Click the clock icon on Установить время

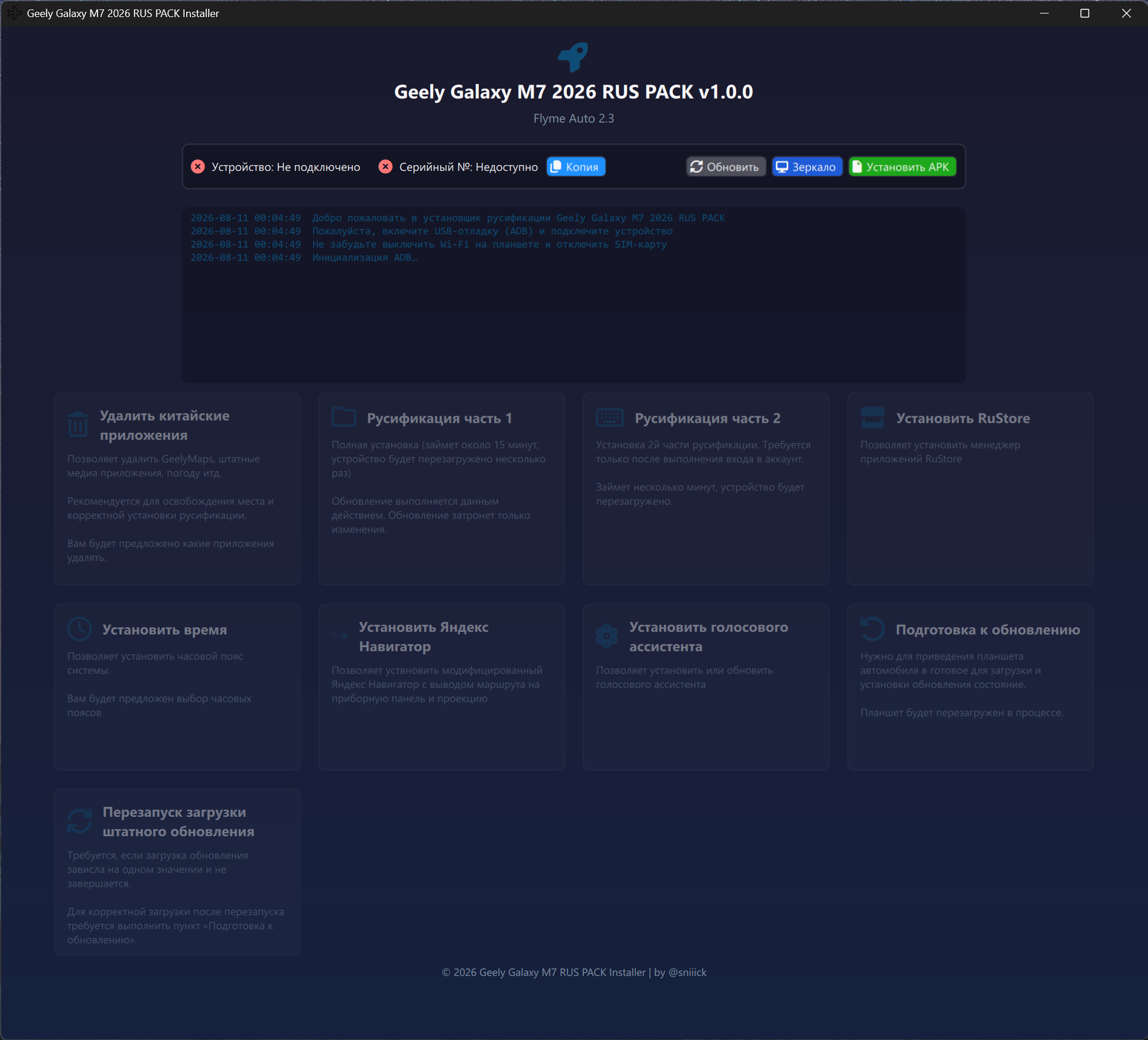(x=79, y=629)
